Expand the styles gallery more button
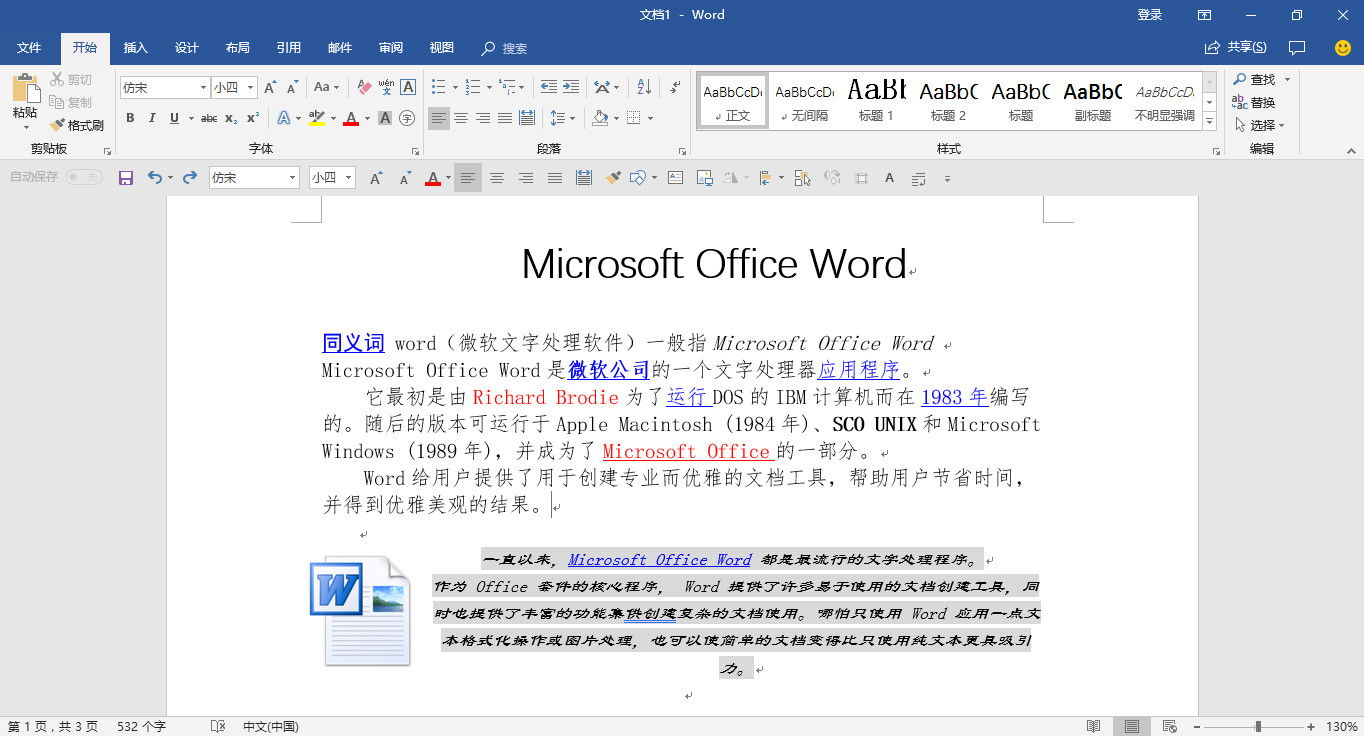Screen dimensions: 1364x736 (x=1209, y=121)
